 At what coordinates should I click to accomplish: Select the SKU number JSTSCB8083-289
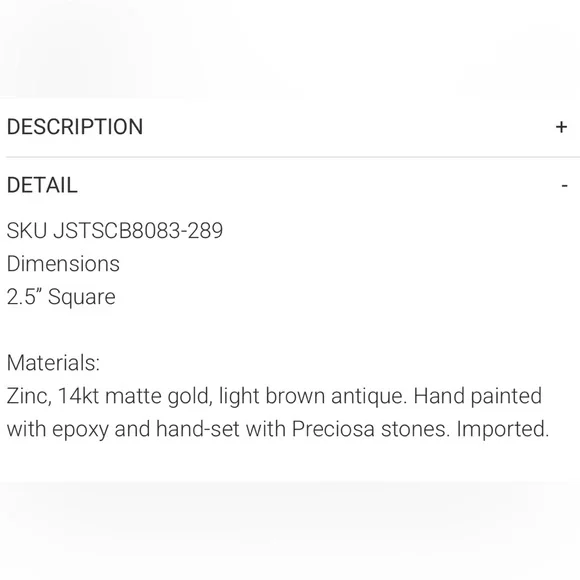click(138, 230)
